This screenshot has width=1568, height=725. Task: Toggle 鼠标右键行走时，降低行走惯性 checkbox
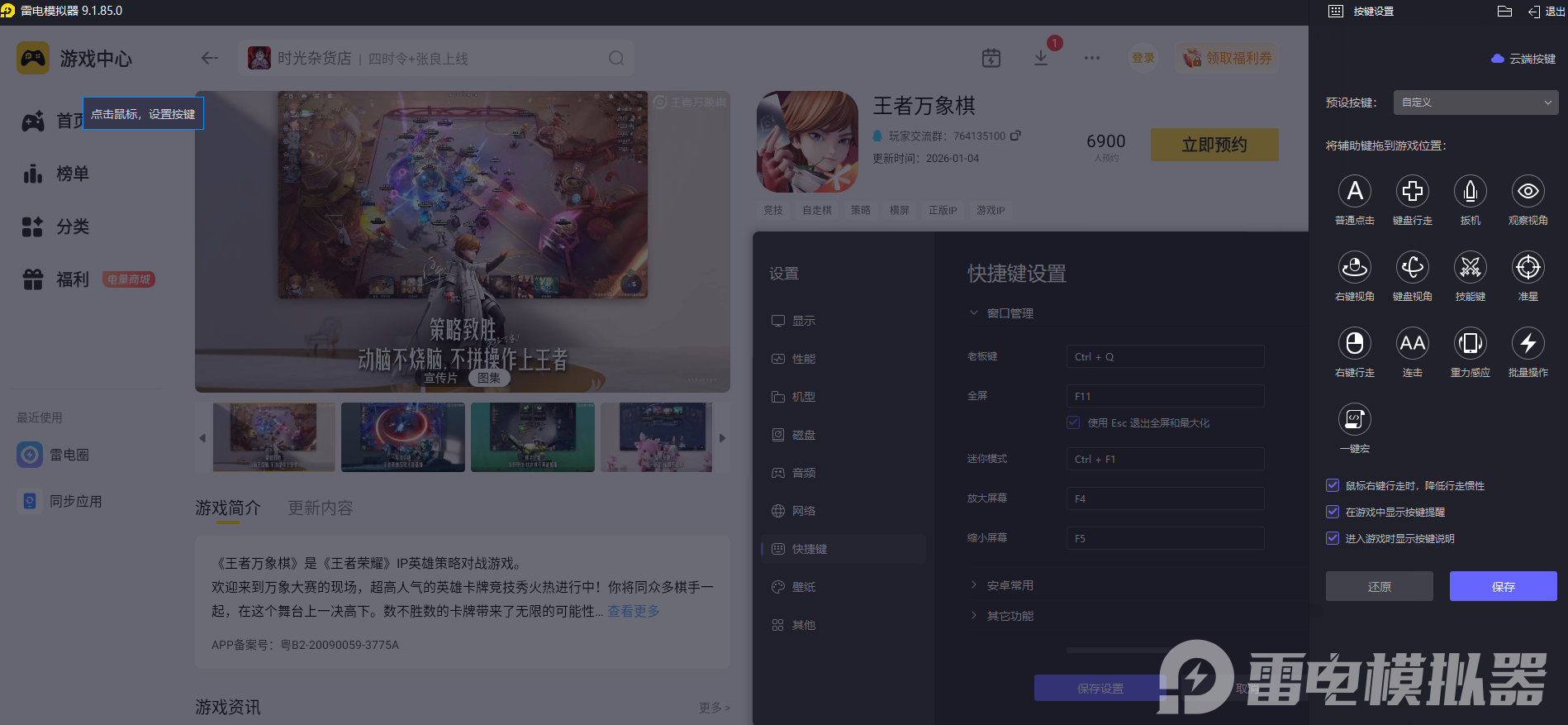coord(1333,485)
